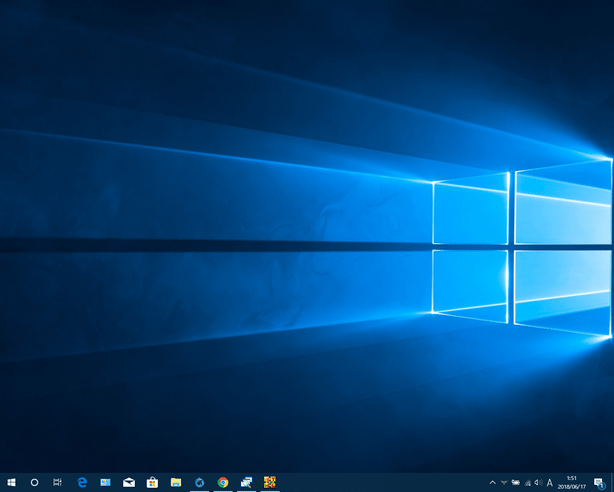Image resolution: width=614 pixels, height=492 pixels.
Task: Open Cortana search circle
Action: click(x=34, y=482)
